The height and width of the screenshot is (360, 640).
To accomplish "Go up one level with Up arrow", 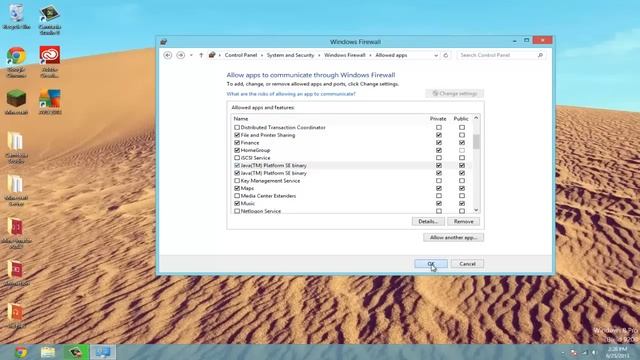I will click(201, 55).
